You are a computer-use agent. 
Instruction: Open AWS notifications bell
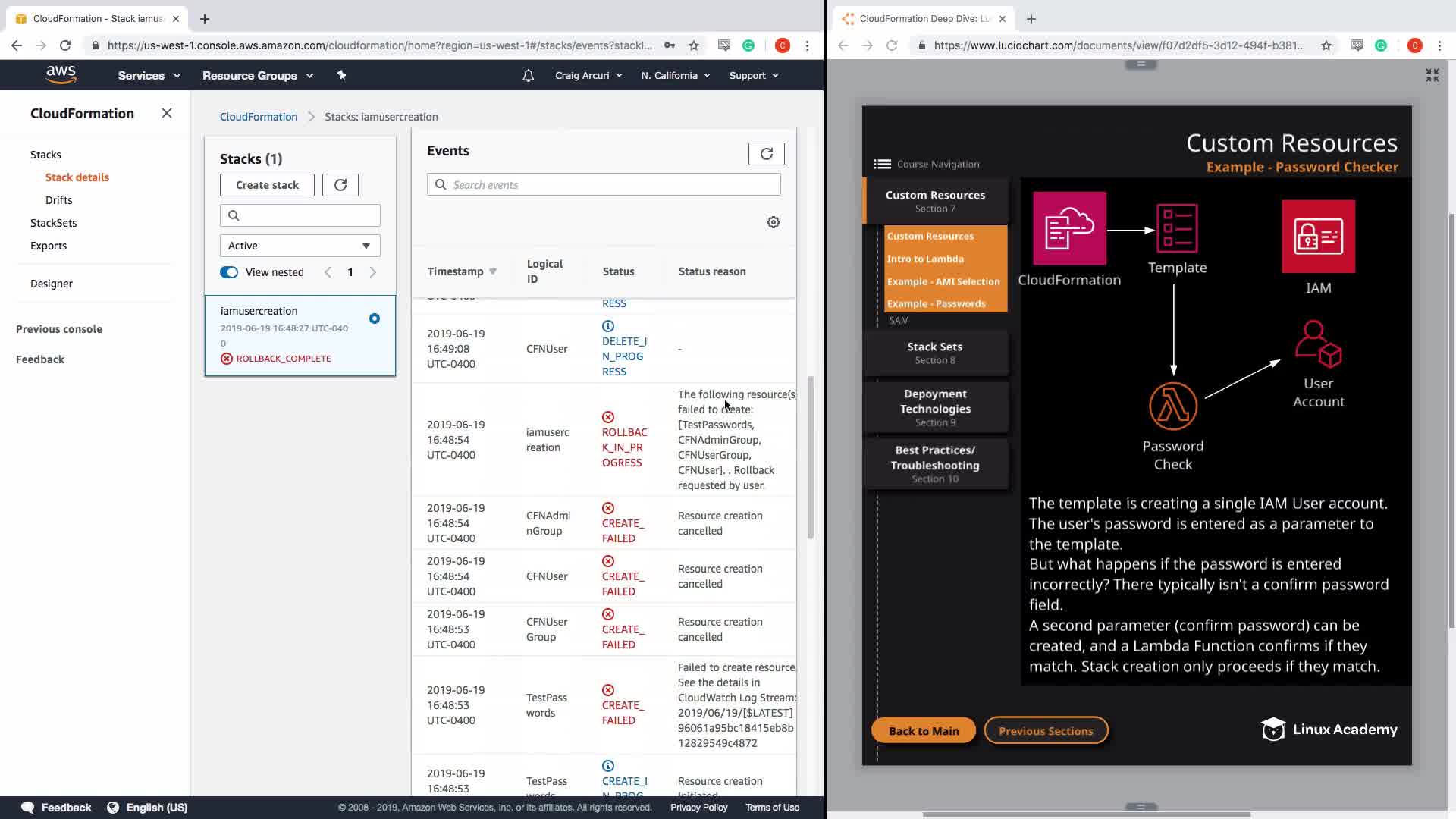528,76
